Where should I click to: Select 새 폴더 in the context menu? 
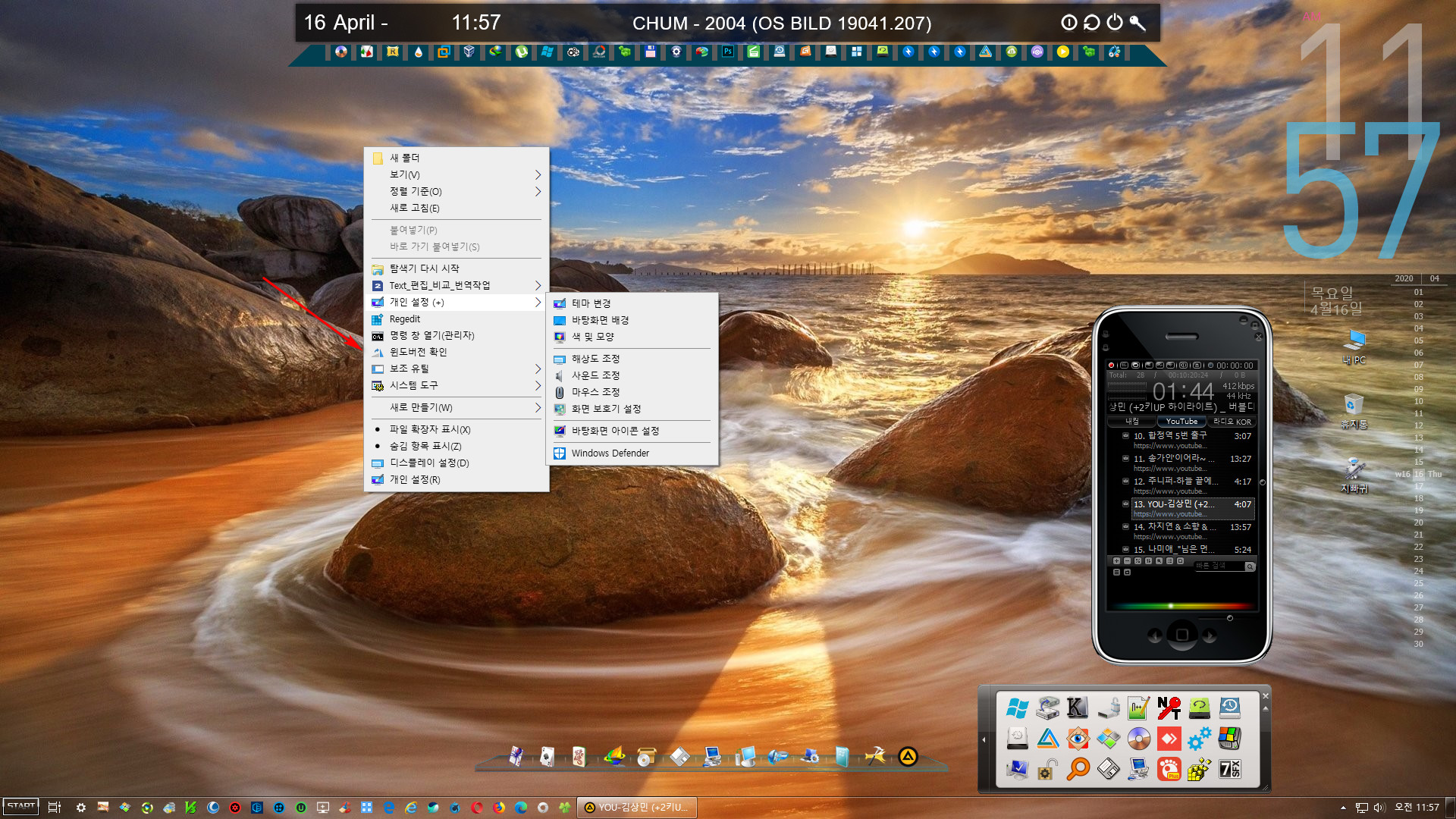click(x=456, y=158)
